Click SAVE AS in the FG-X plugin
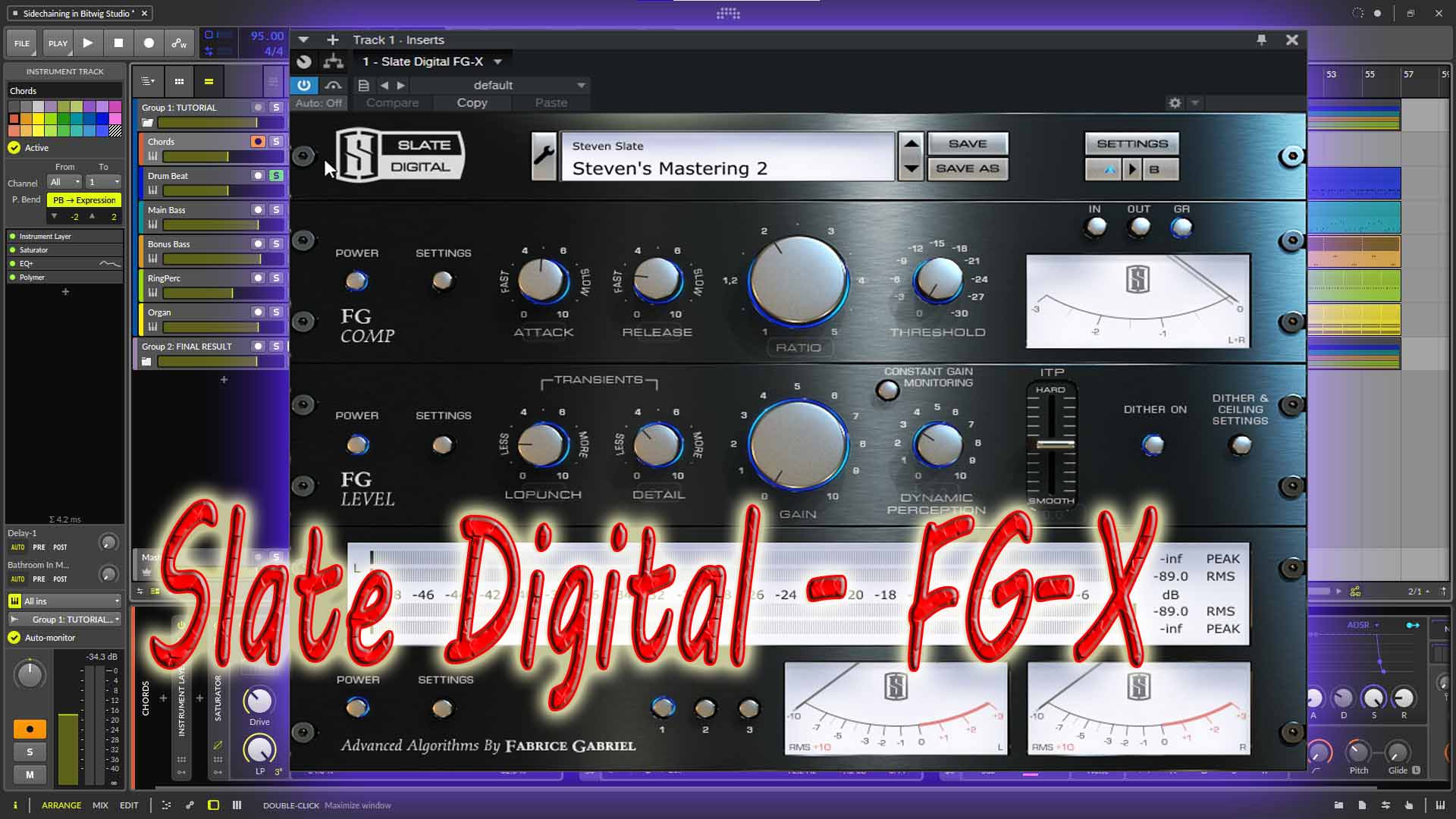 (x=968, y=168)
